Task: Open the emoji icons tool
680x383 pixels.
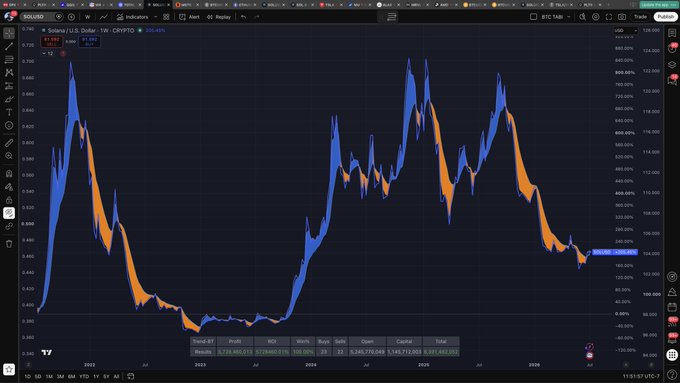Action: pyautogui.click(x=9, y=125)
